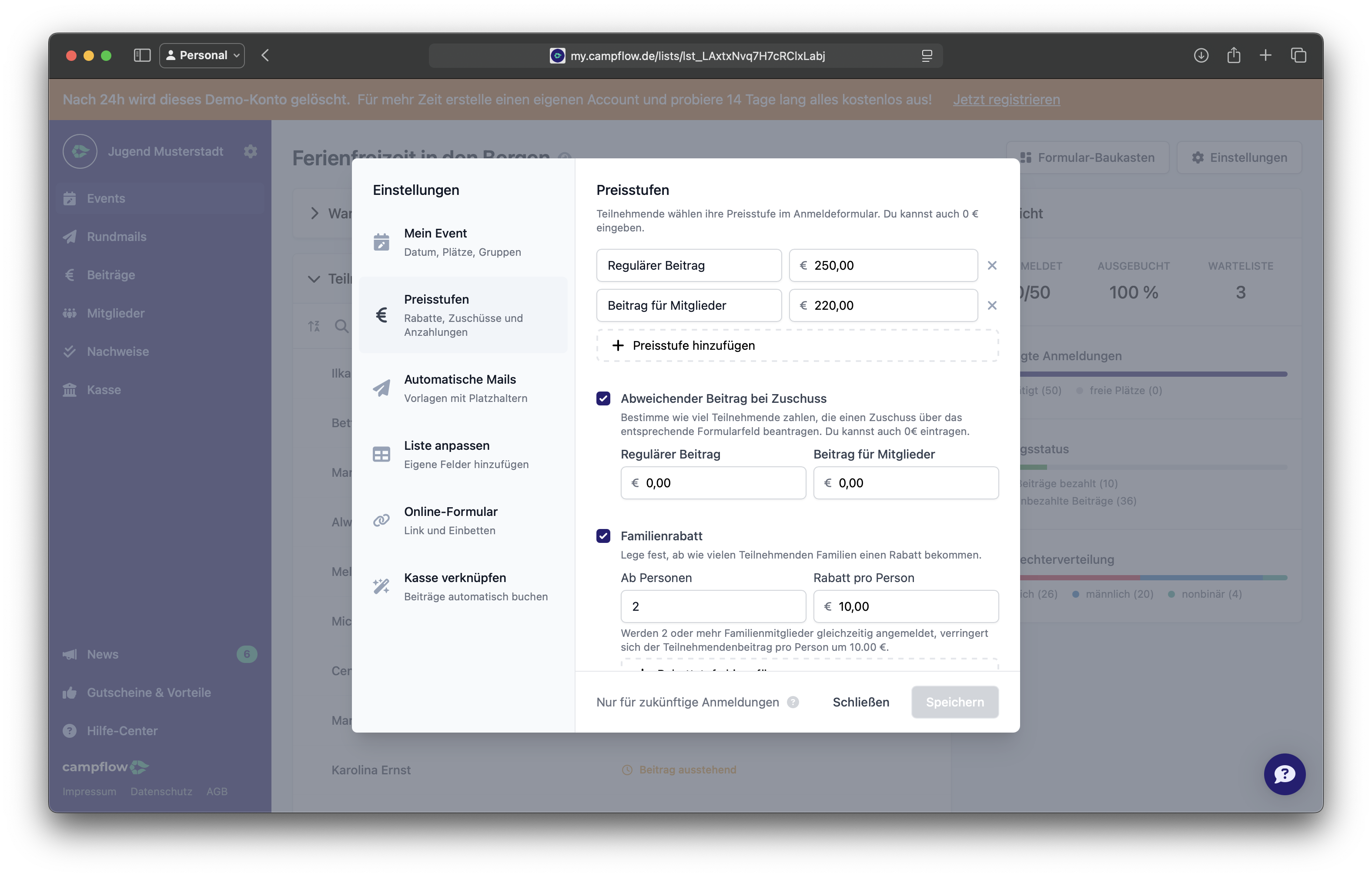This screenshot has height=877, width=1372.
Task: Click the Safari sidebar toggle icon
Action: [142, 55]
